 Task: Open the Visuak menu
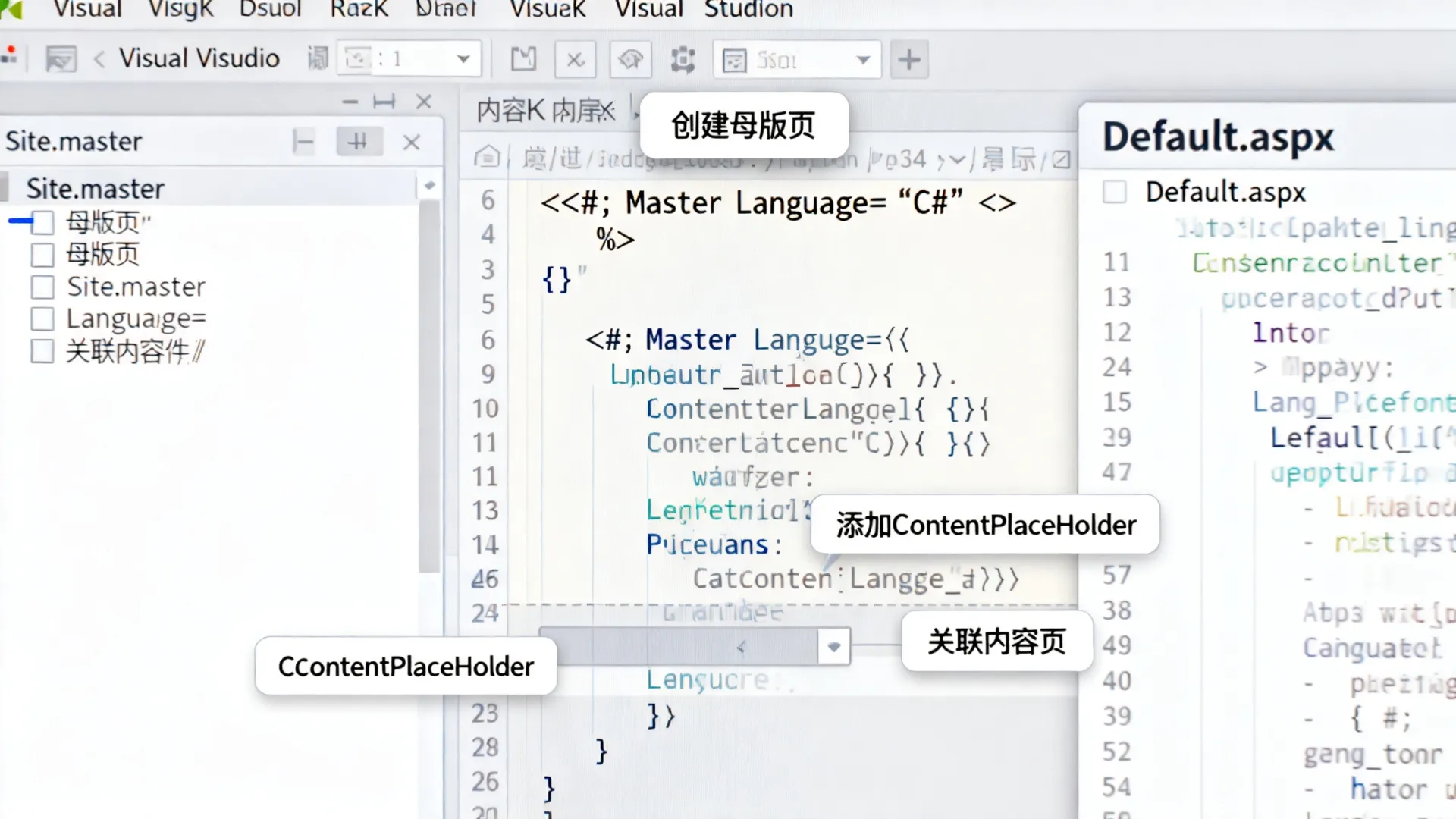[548, 9]
